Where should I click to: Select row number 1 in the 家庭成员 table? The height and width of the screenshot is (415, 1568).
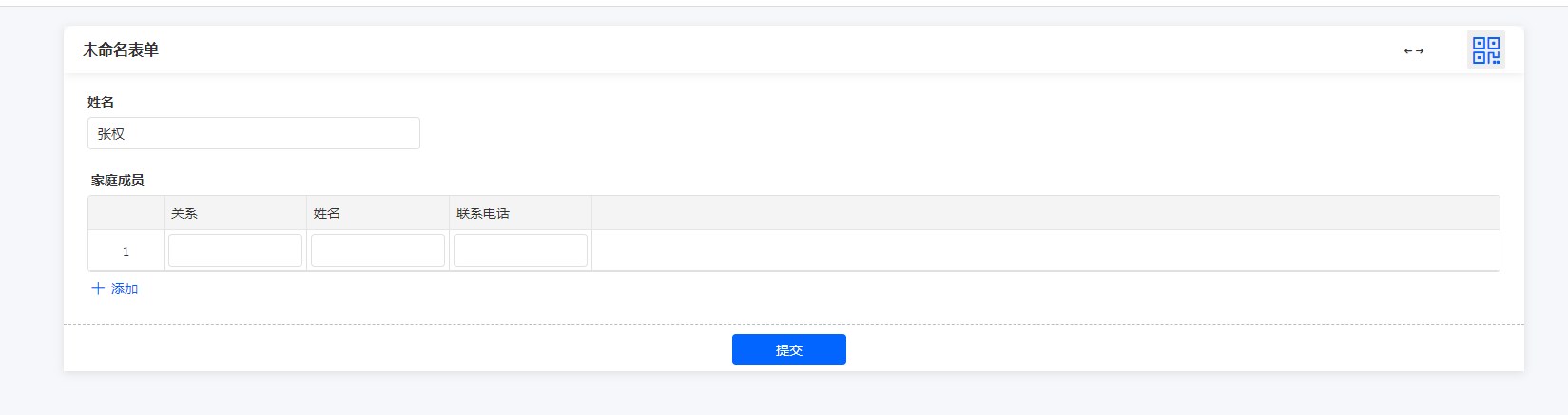click(x=126, y=251)
